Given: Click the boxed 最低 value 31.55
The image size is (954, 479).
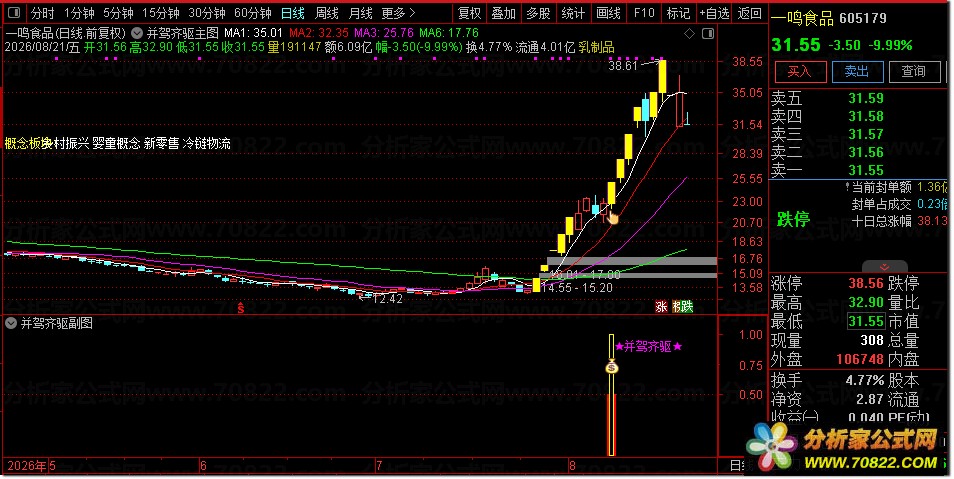Looking at the screenshot, I should coord(866,321).
